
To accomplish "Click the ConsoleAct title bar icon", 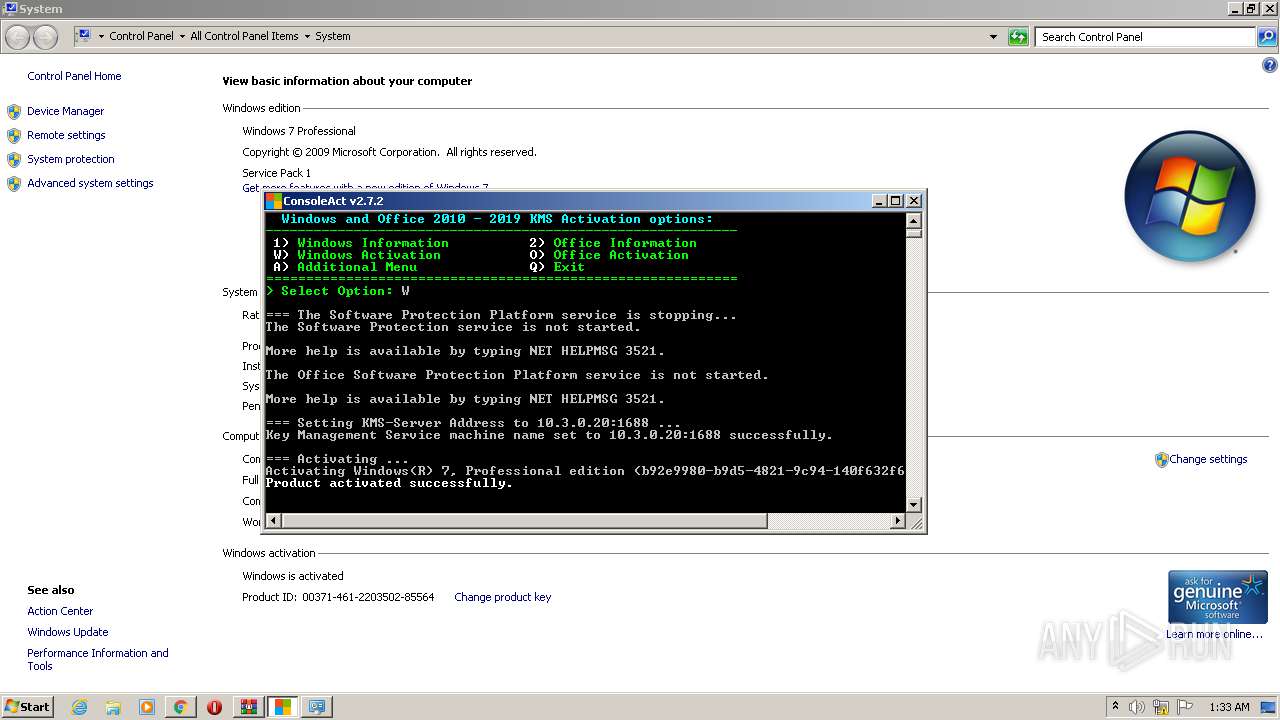I will pyautogui.click(x=273, y=201).
